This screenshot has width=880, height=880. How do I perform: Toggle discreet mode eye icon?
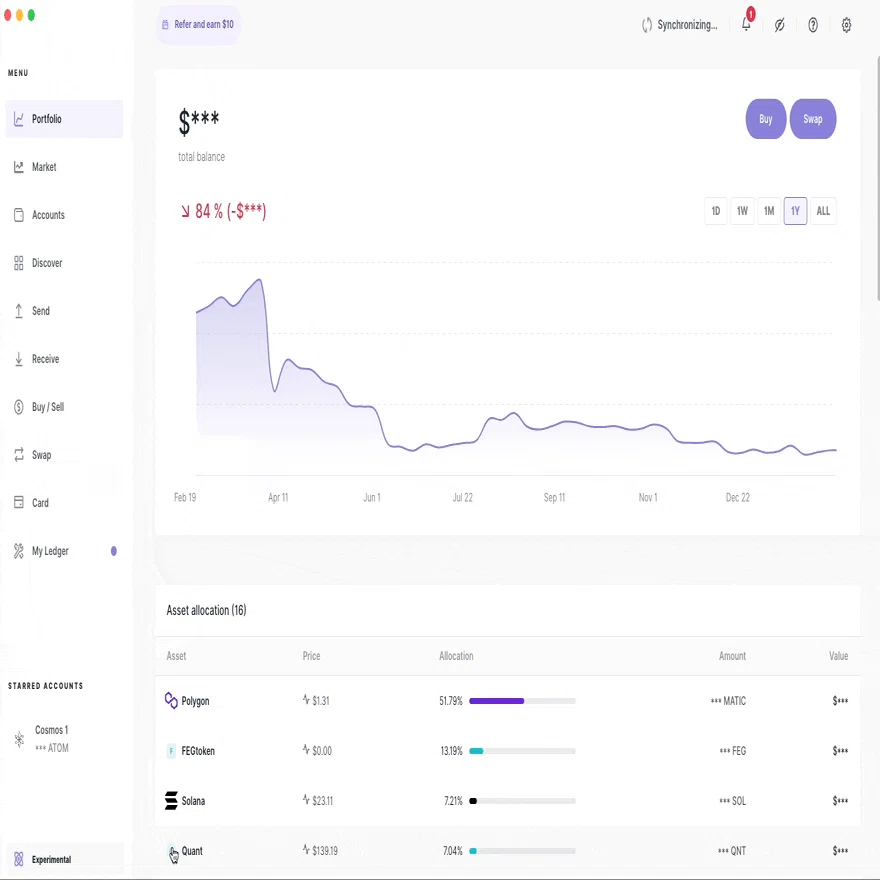[x=780, y=25]
